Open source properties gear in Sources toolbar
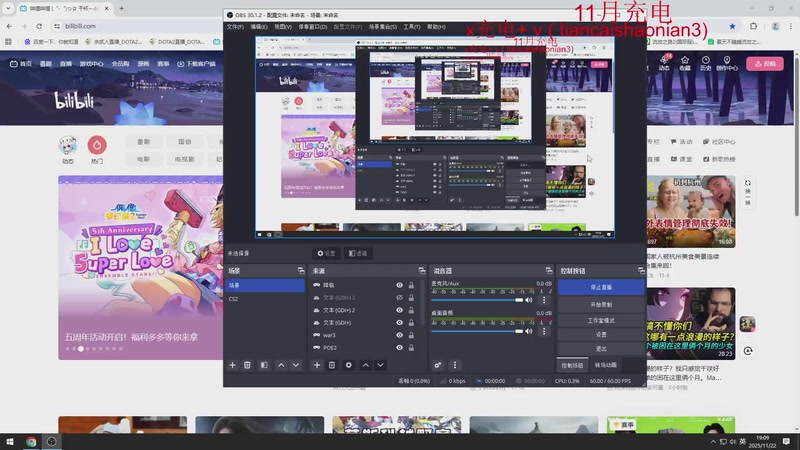The image size is (800, 450). point(348,365)
